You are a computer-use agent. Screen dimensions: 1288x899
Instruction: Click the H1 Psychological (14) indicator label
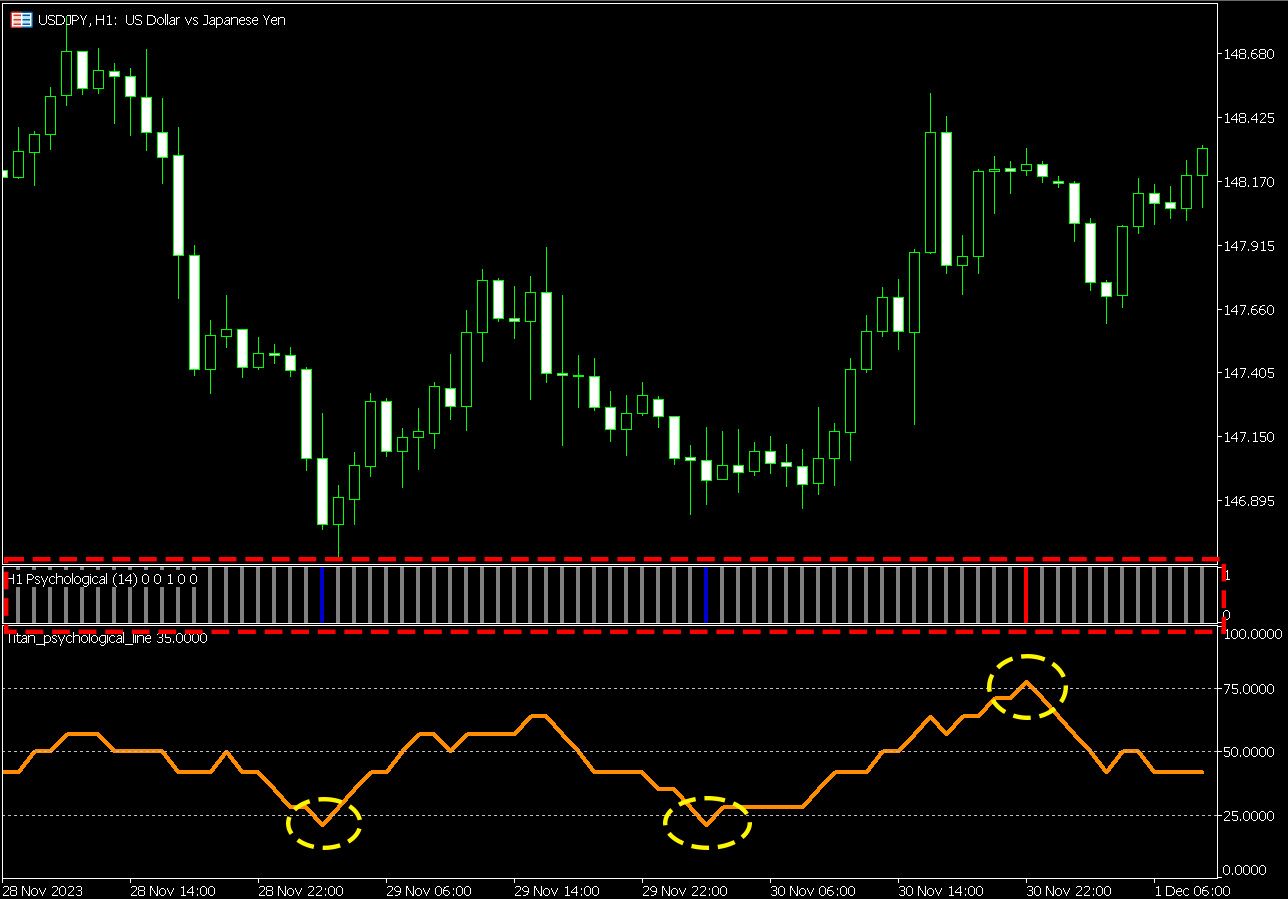point(103,578)
